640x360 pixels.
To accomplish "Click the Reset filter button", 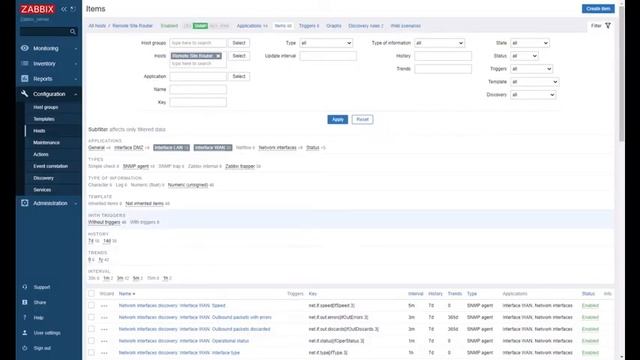I will 362,120.
